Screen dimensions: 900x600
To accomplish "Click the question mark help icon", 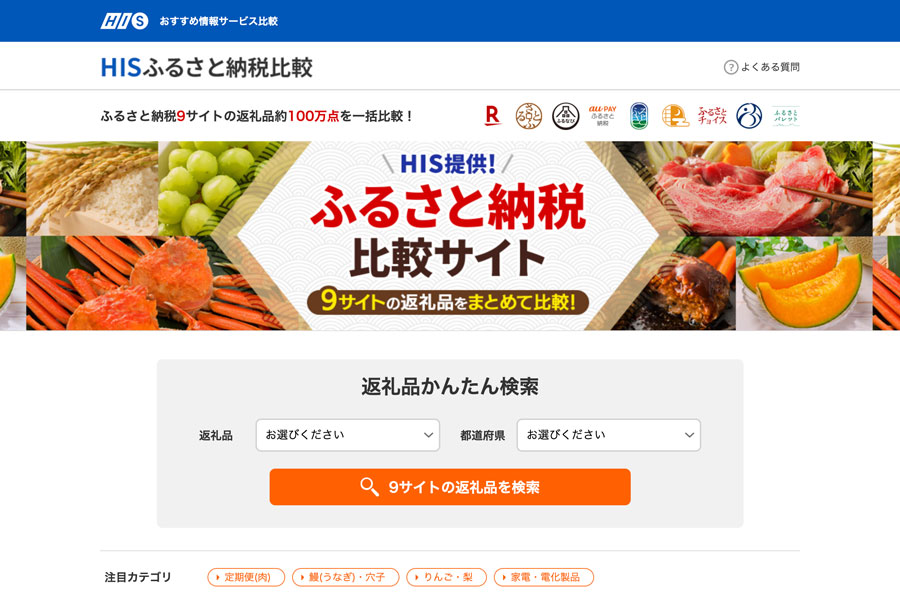I will (731, 67).
